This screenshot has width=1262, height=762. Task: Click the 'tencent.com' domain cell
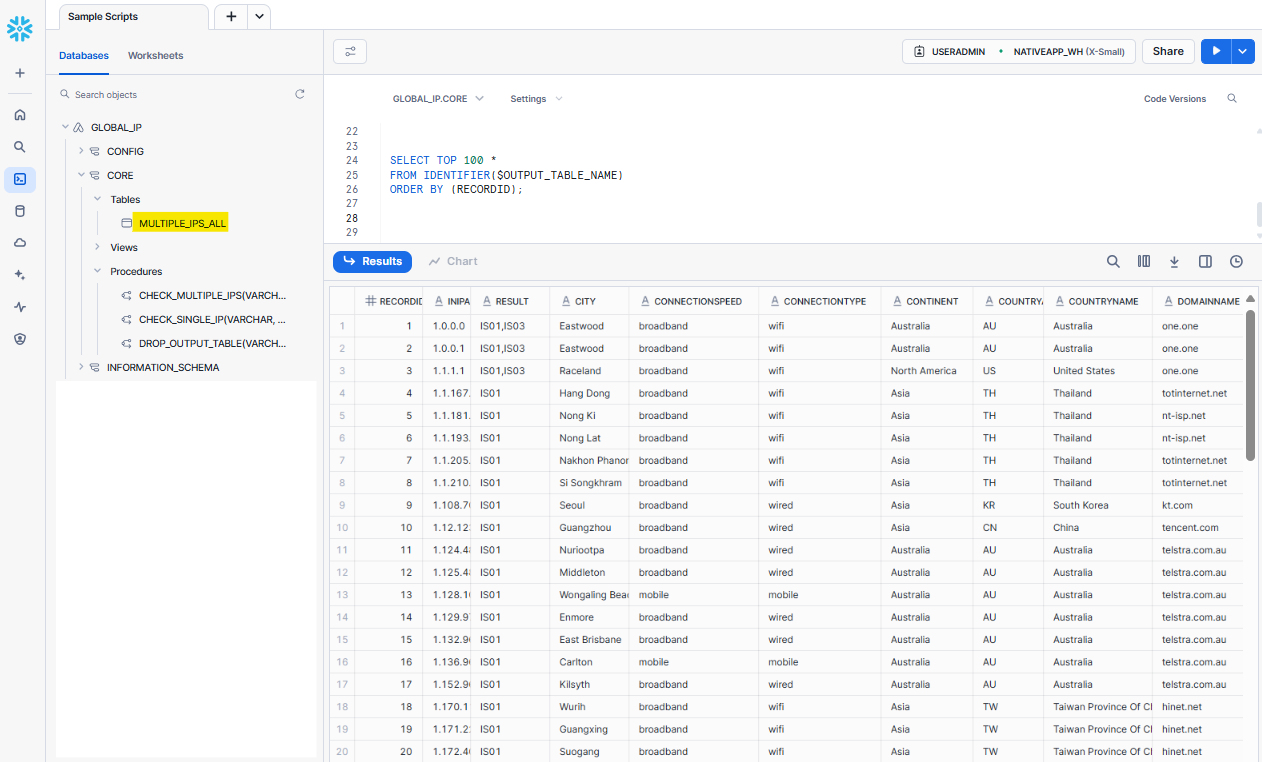click(1199, 527)
